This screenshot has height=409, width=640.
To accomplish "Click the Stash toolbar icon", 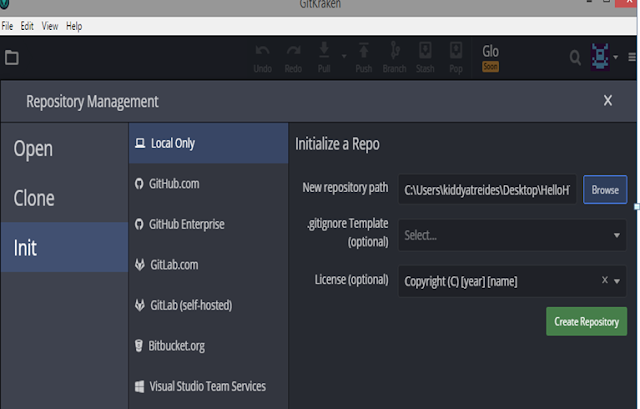I will click(x=425, y=58).
